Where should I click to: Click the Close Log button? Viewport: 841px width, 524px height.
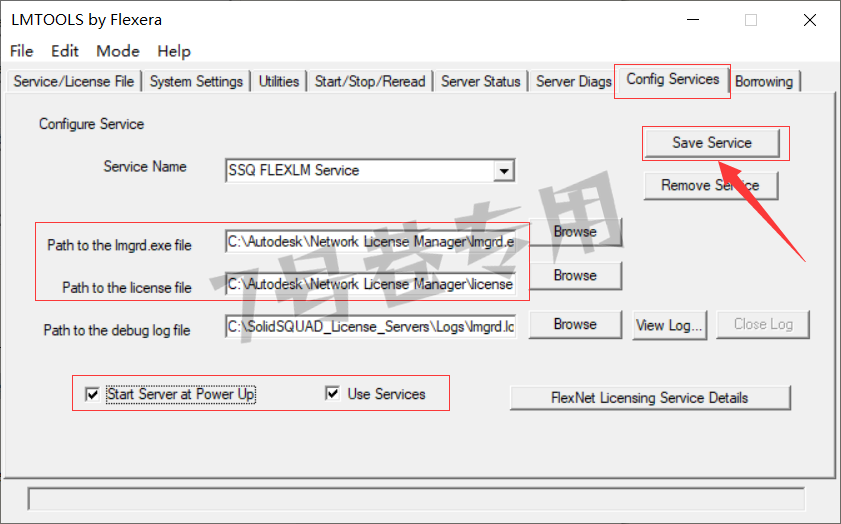(x=763, y=324)
